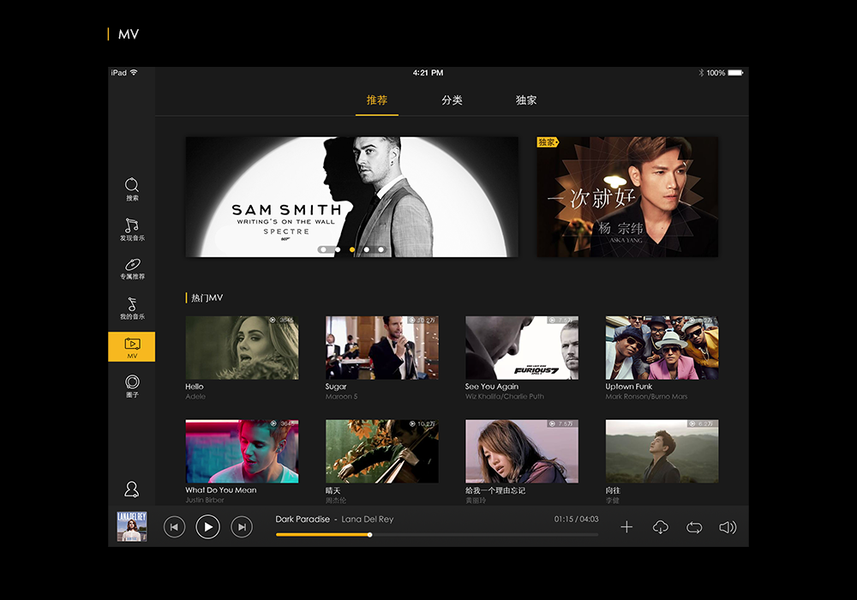Click the Sugar song title
857x600 pixels.
point(336,386)
